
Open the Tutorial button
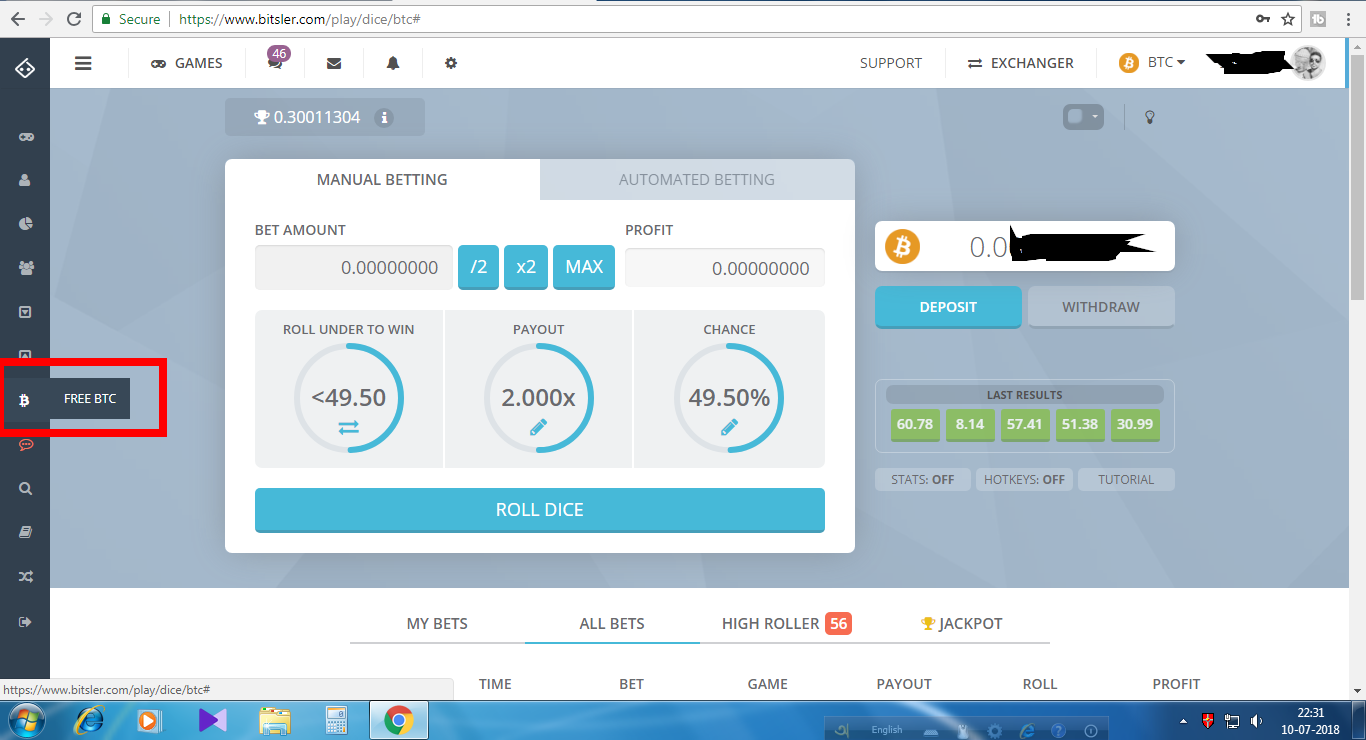pos(1126,479)
